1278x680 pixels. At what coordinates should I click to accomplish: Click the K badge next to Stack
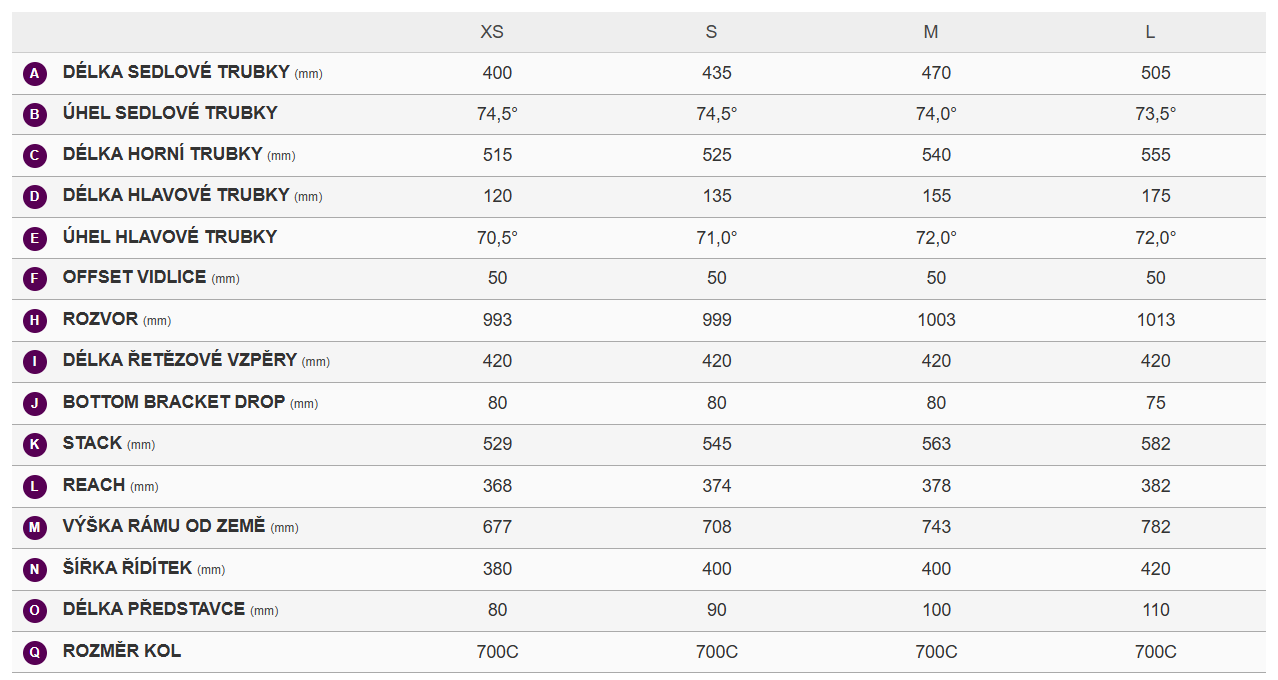coord(35,444)
